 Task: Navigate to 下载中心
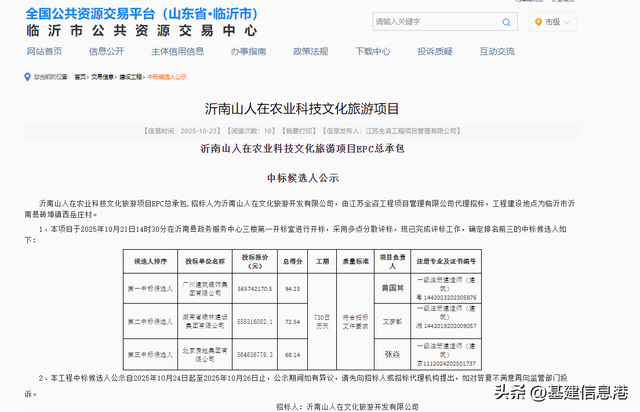[x=372, y=51]
